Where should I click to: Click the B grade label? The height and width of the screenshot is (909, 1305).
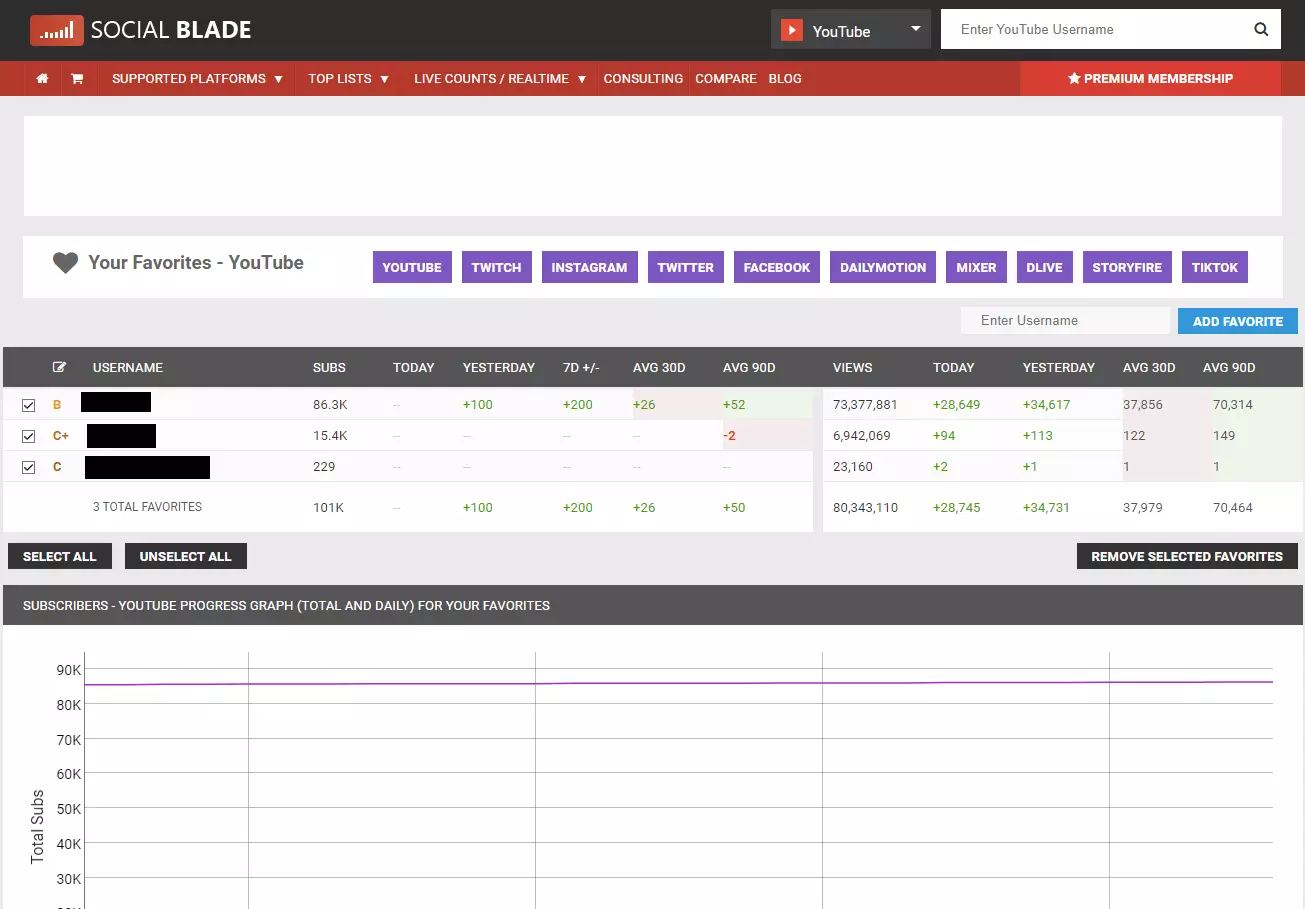[x=57, y=405]
